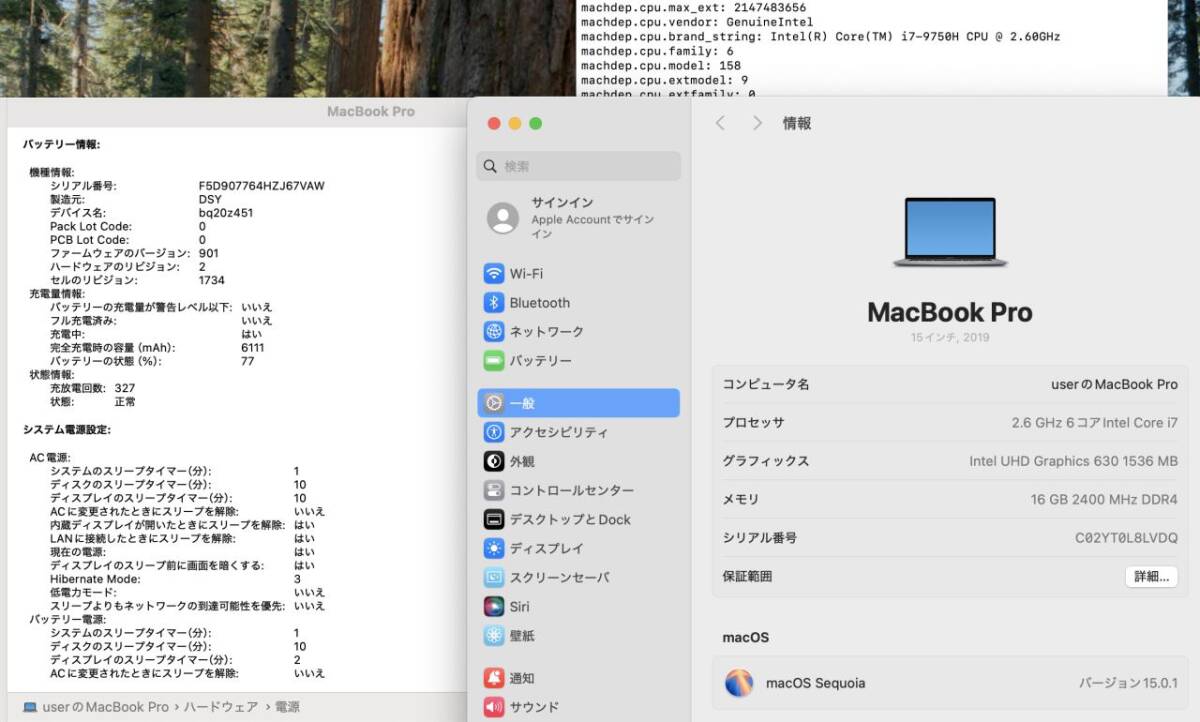The width and height of the screenshot is (1200, 722).
Task: Open the サウンド speaker icon
Action: (493, 707)
